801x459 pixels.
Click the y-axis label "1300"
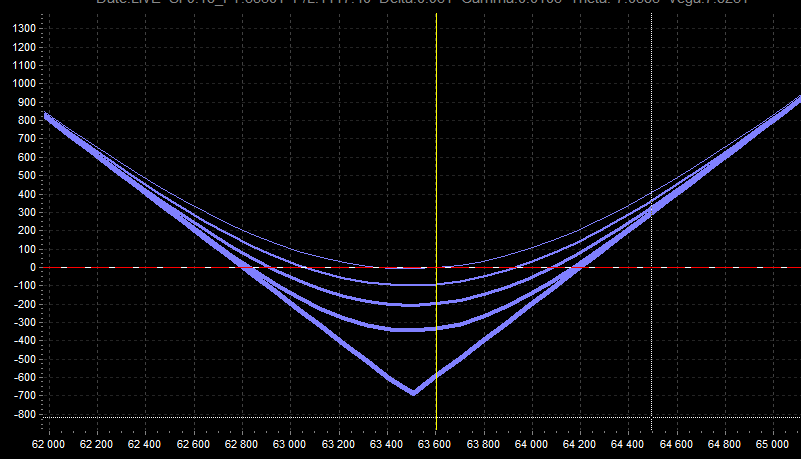(25, 29)
